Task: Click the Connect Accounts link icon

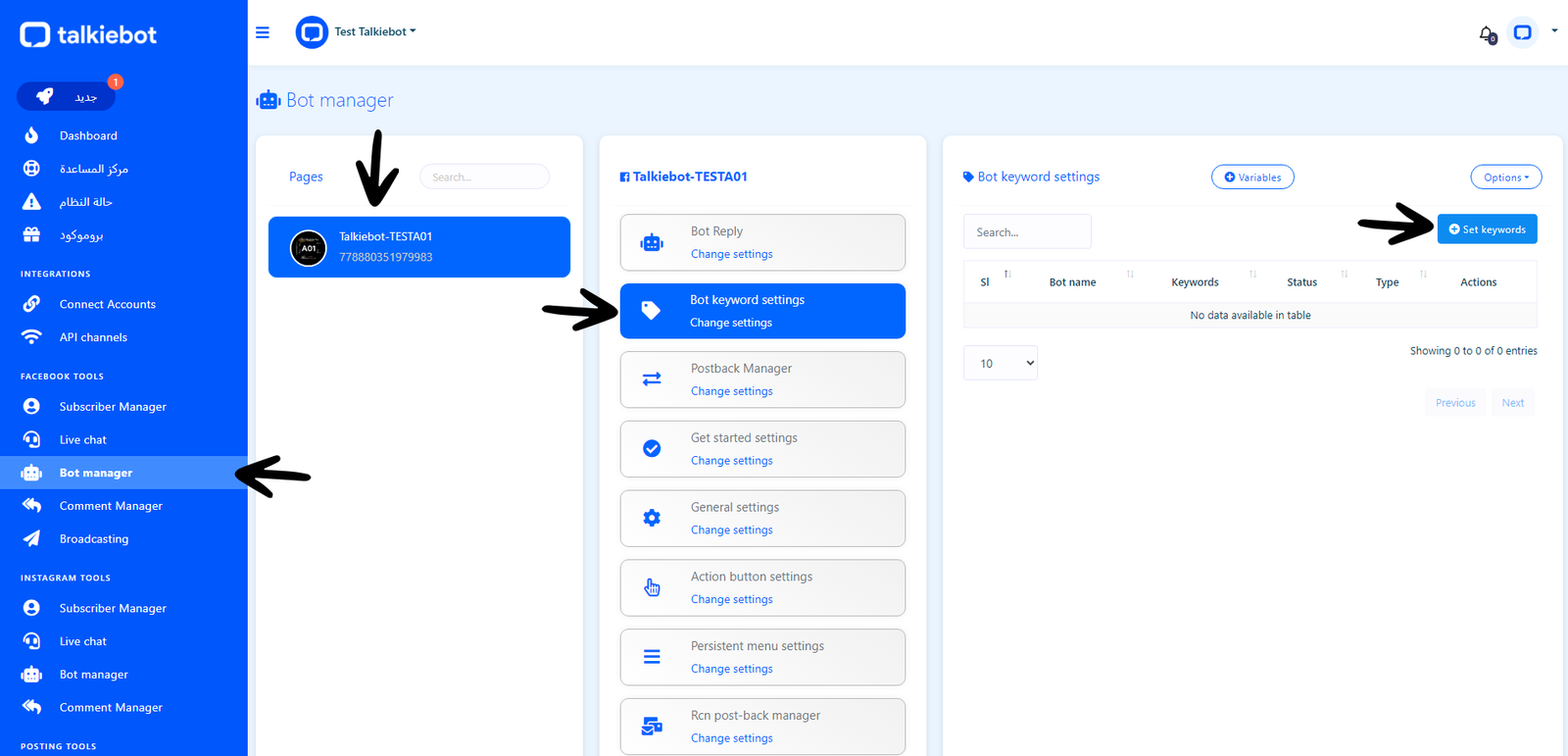Action: [x=31, y=304]
